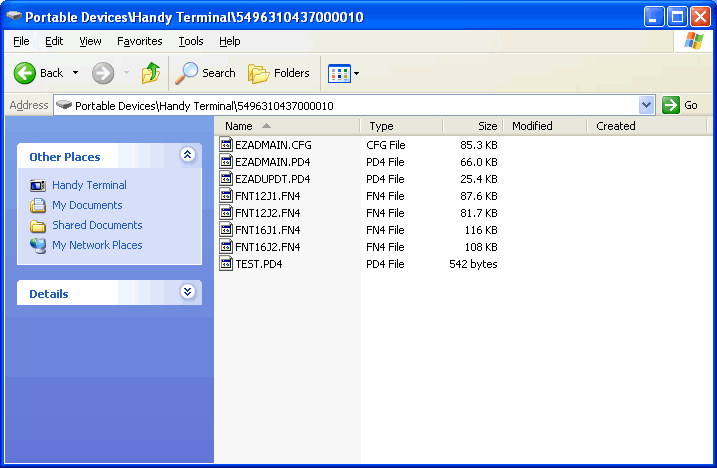Open the Favorites menu

139,41
